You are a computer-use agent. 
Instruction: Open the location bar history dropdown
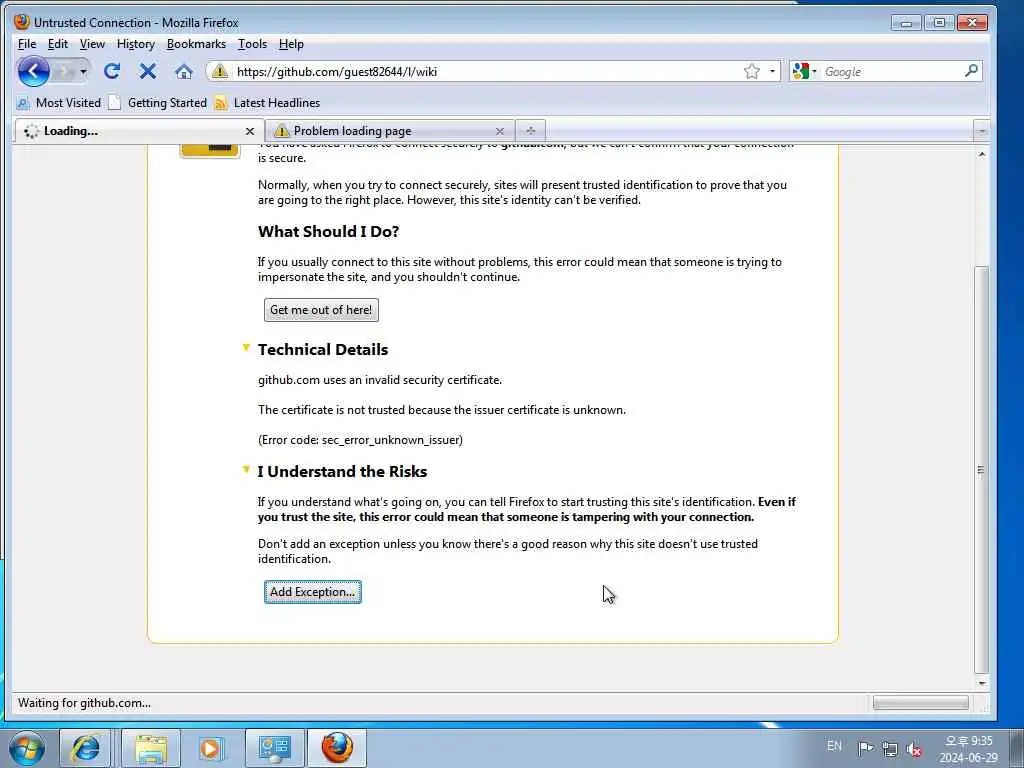[x=772, y=71]
